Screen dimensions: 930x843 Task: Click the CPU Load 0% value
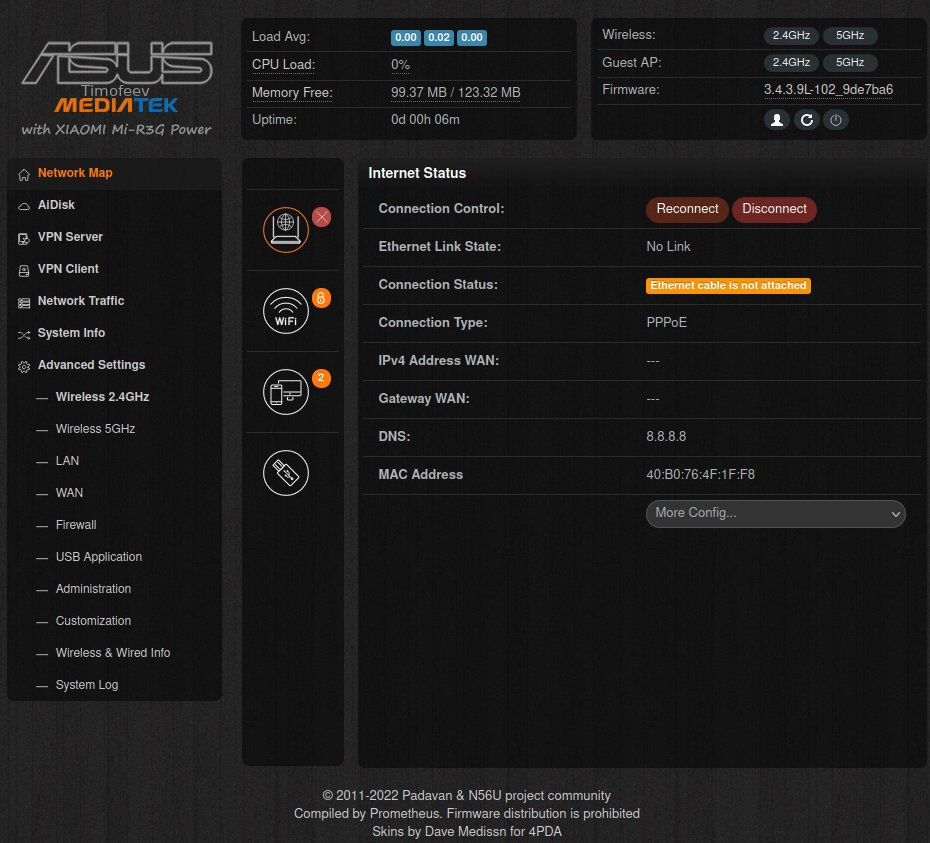pos(400,65)
